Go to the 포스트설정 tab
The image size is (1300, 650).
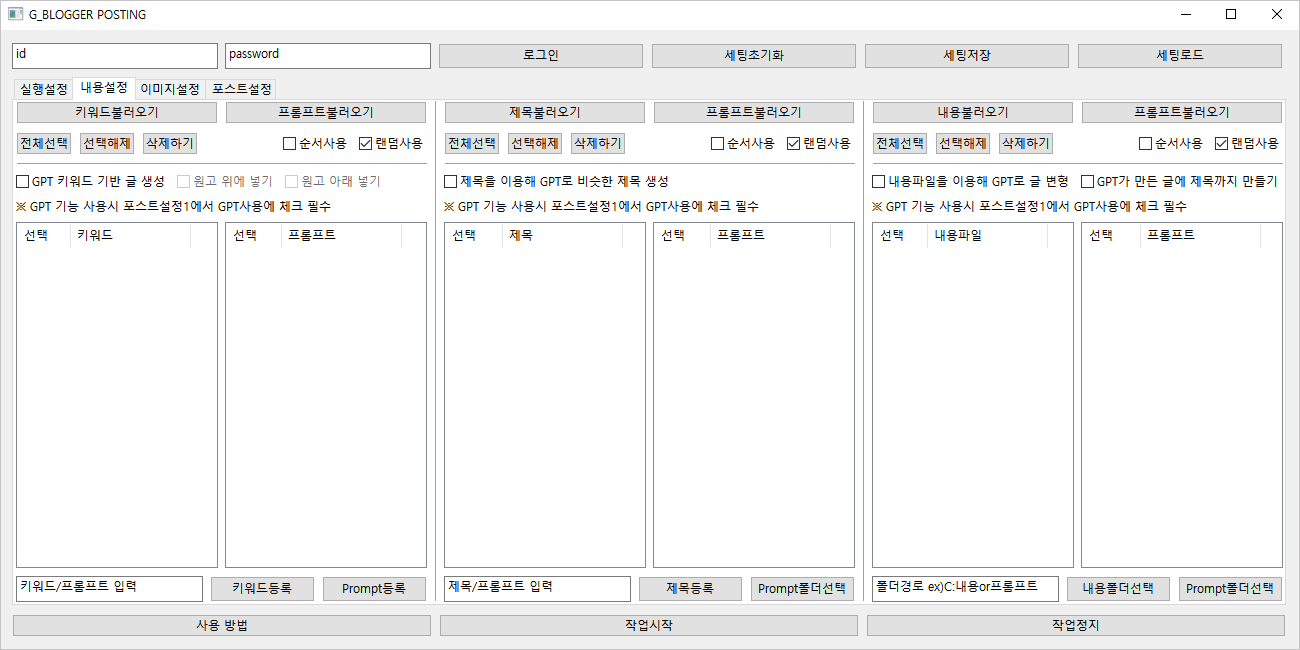coord(242,89)
